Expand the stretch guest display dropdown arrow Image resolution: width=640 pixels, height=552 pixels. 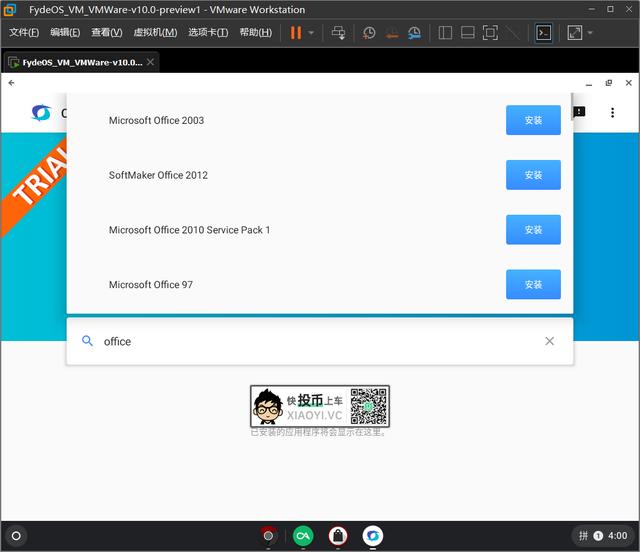coord(590,33)
